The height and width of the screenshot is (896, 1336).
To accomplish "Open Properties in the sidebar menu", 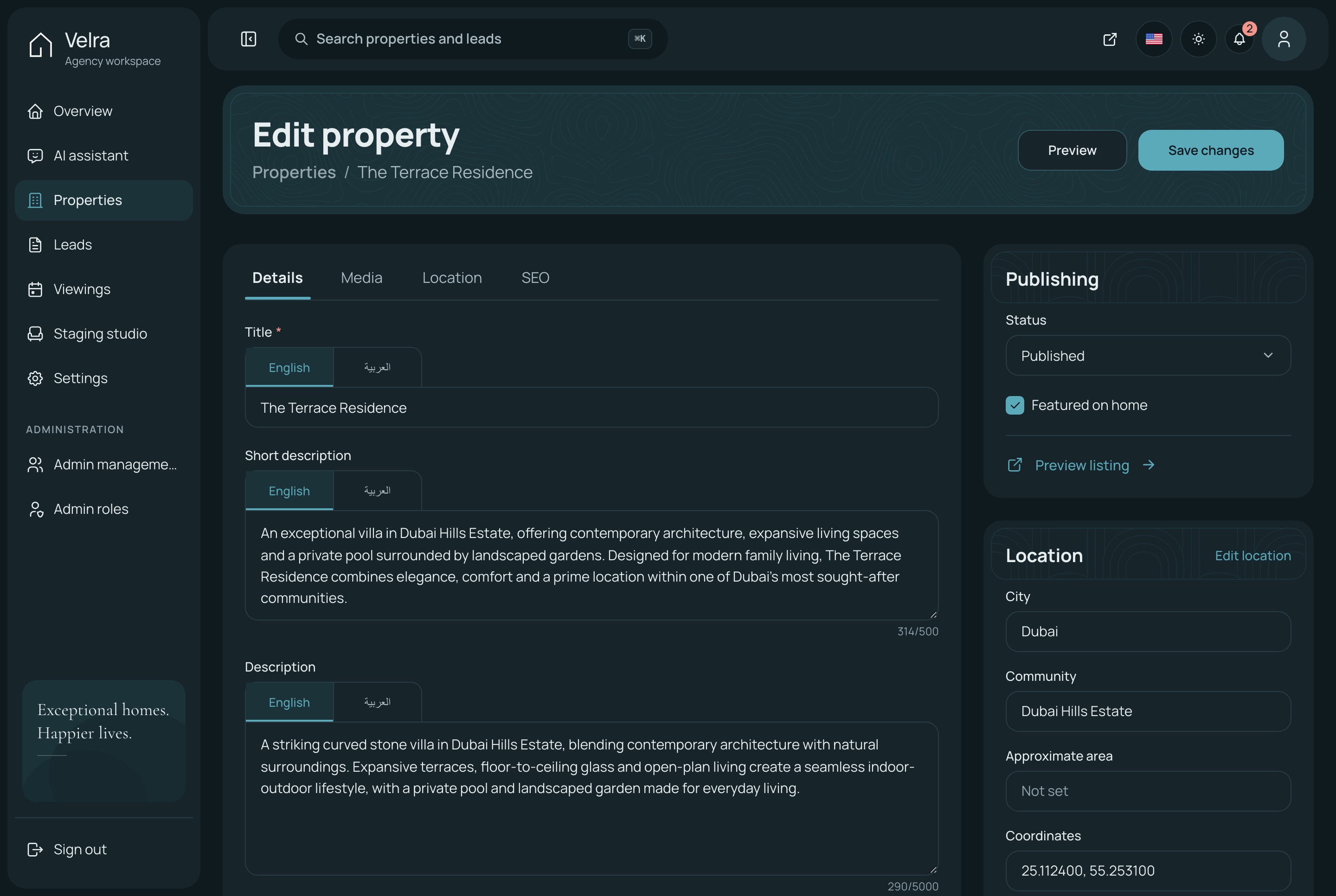I will click(x=103, y=200).
